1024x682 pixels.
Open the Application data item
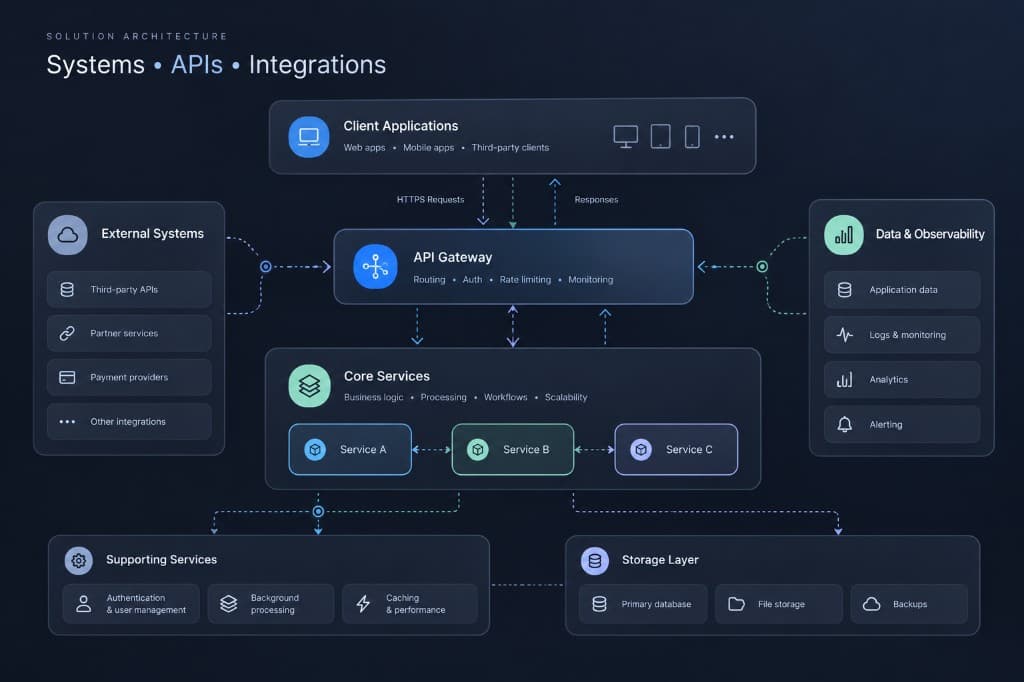(902, 289)
